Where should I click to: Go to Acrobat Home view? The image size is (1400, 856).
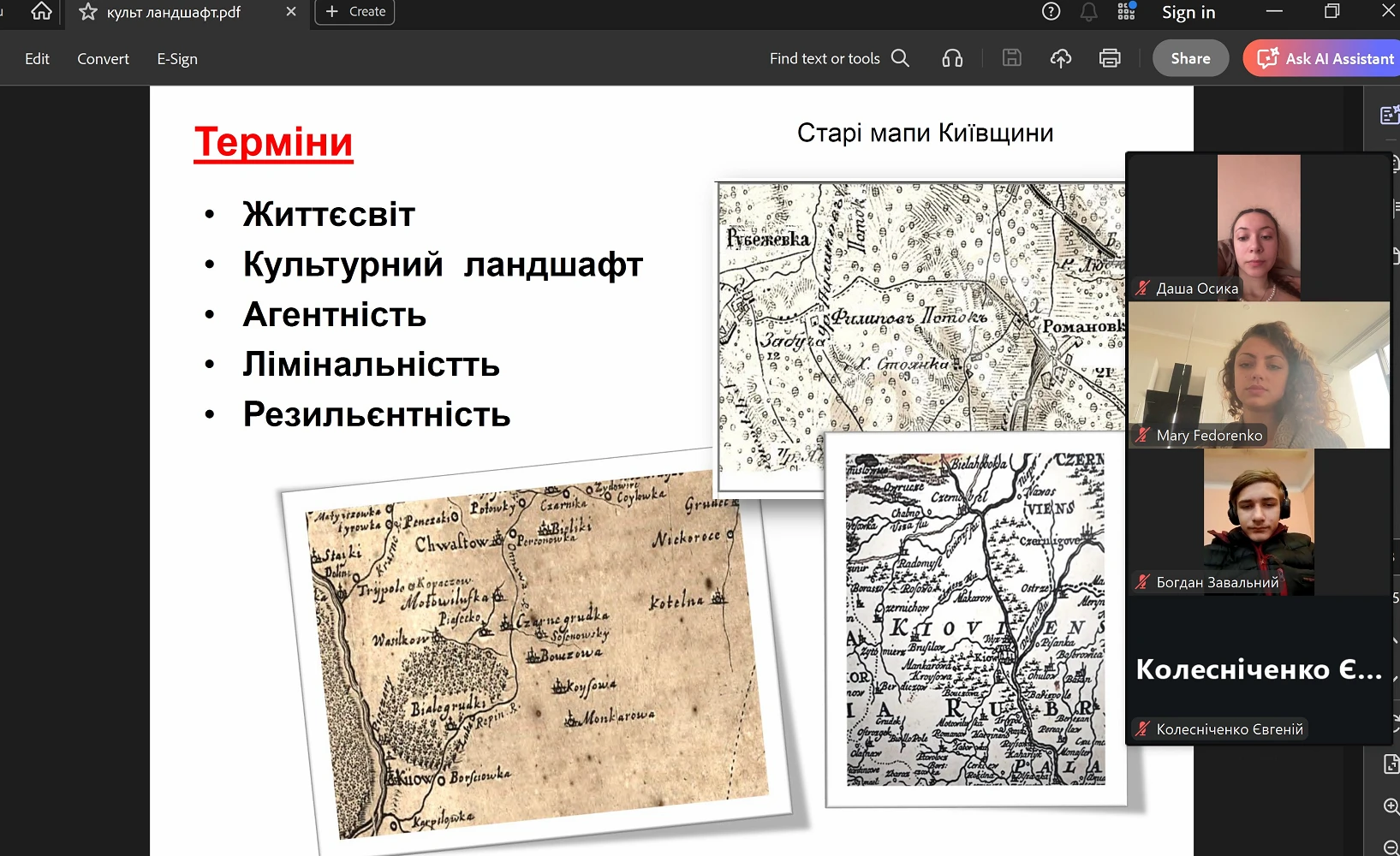click(x=41, y=12)
